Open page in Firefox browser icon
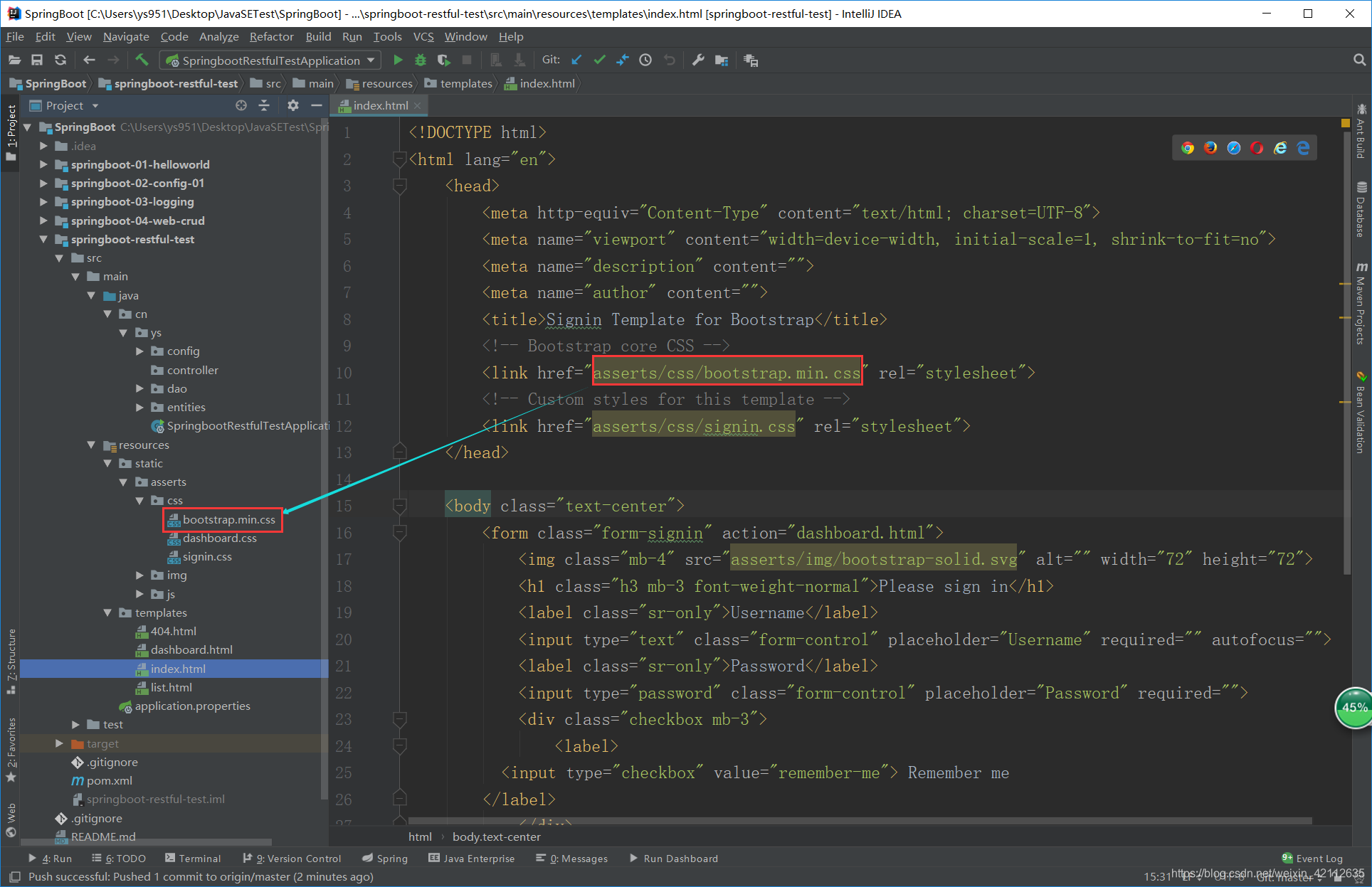Image resolution: width=1372 pixels, height=887 pixels. pos(1210,148)
